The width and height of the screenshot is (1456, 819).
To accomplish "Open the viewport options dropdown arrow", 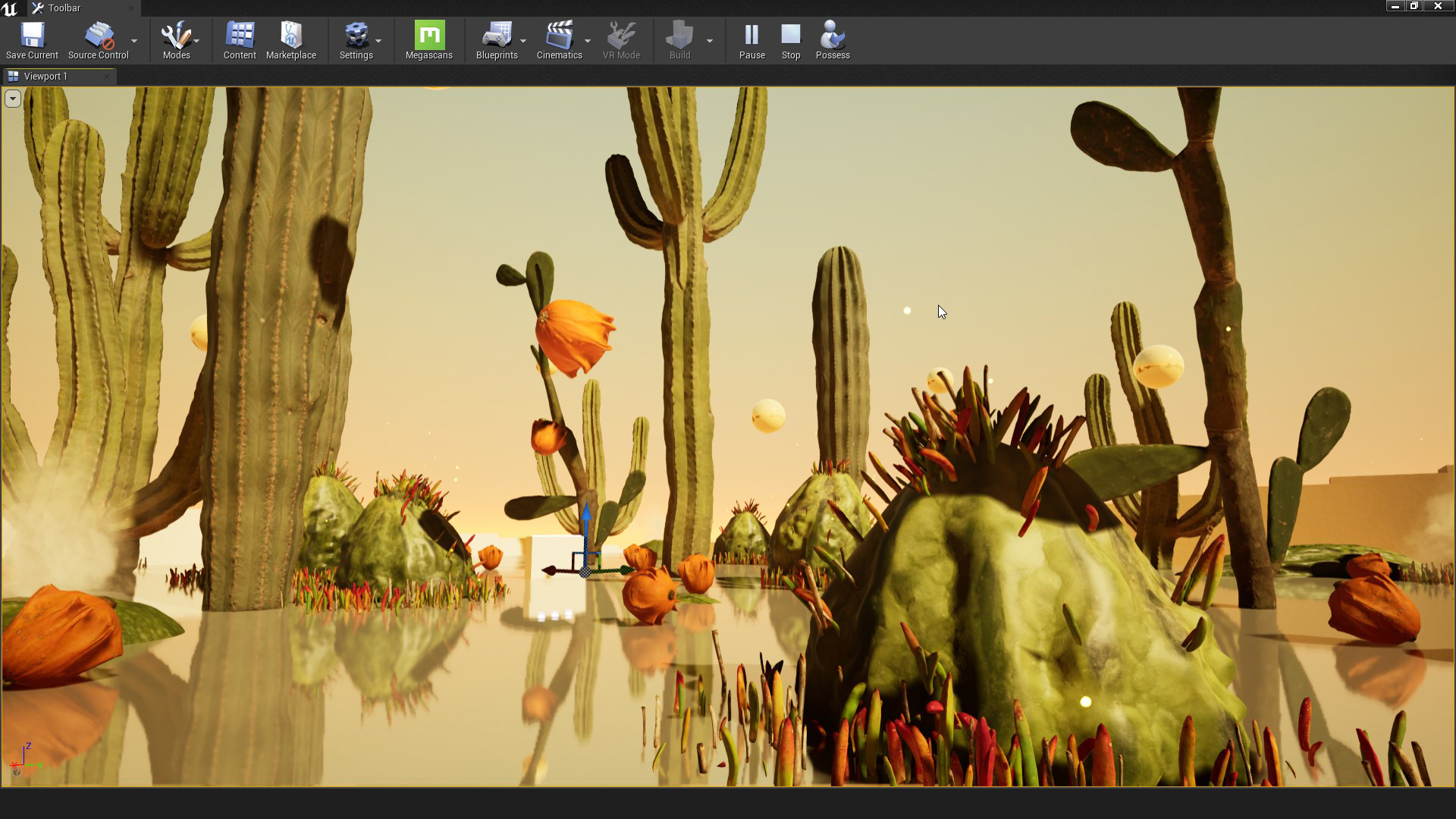I will tap(12, 99).
